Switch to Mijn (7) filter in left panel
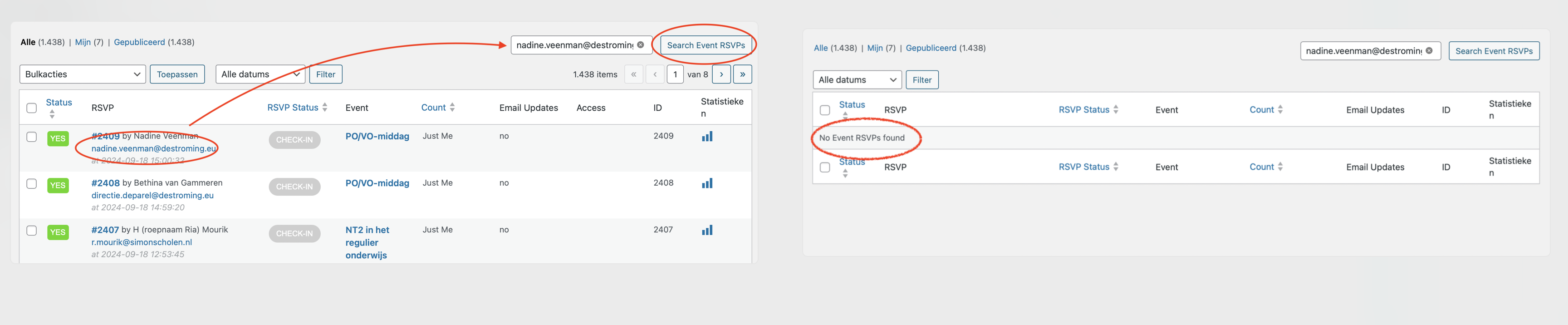1568x325 pixels. [89, 42]
